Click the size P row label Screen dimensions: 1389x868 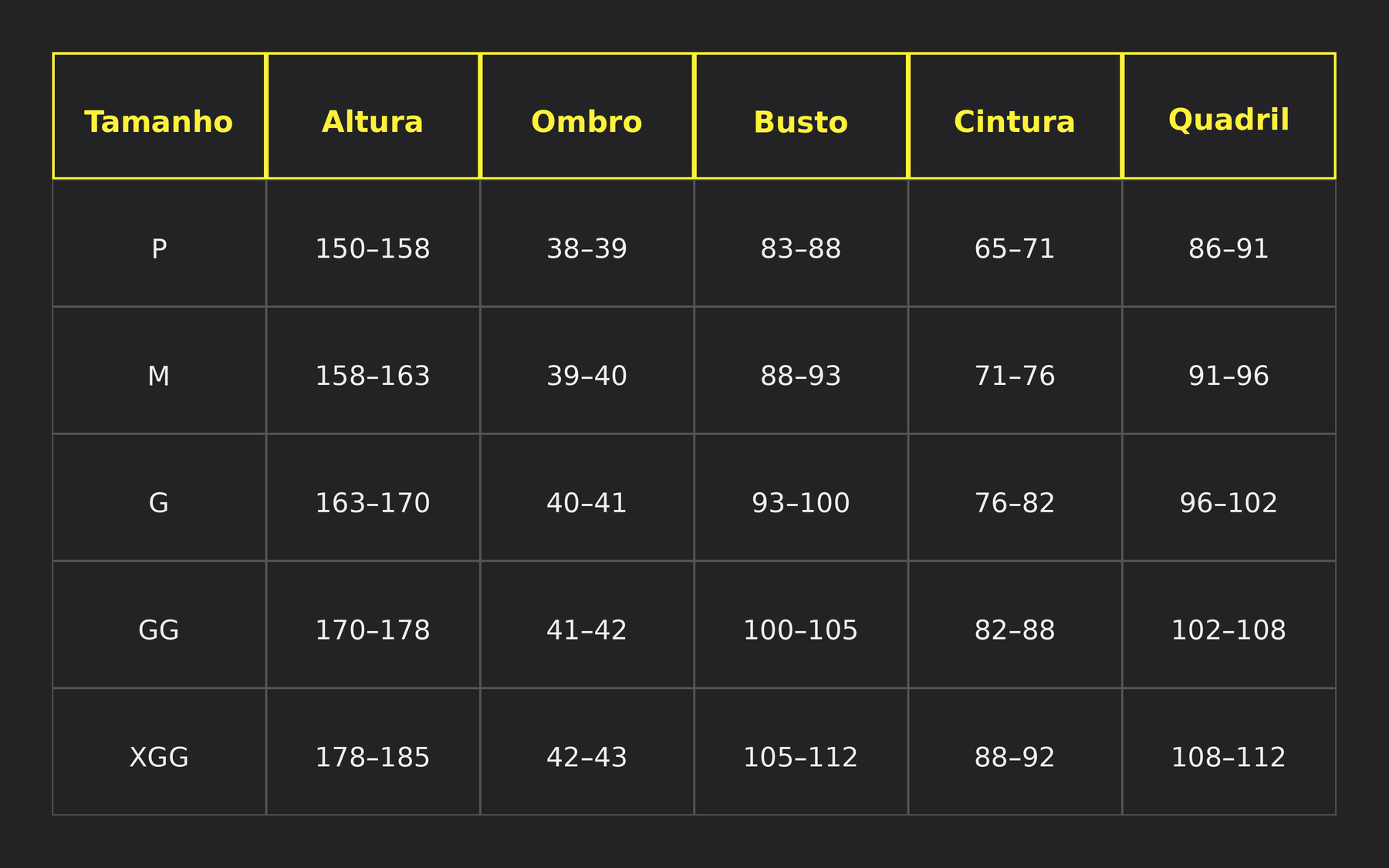(x=159, y=248)
